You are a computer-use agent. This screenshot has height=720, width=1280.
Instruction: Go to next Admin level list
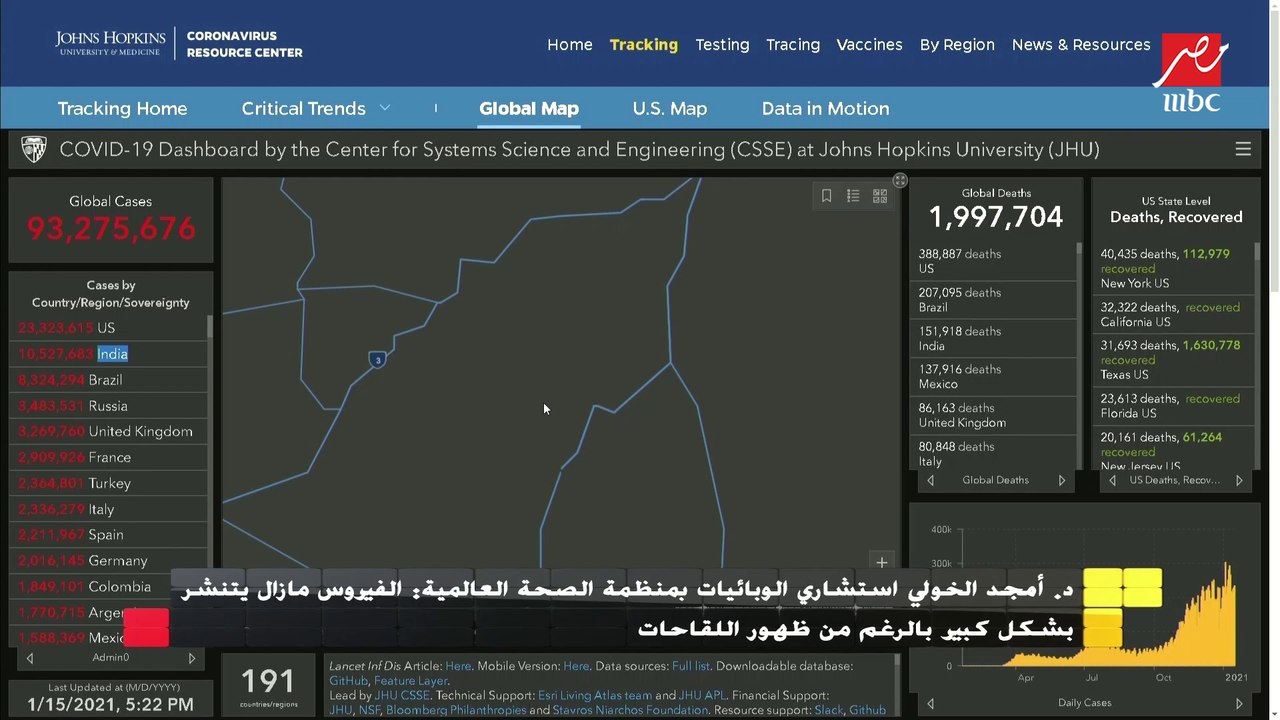coord(192,658)
